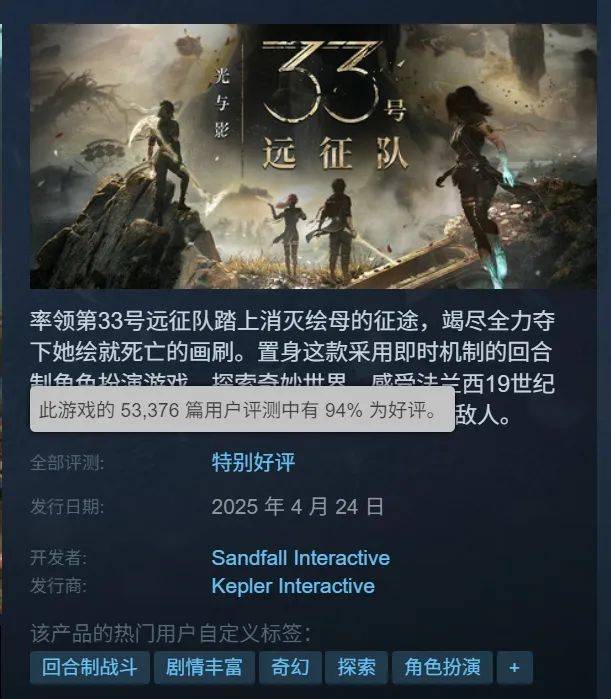Click the 开发者 label

point(58,558)
